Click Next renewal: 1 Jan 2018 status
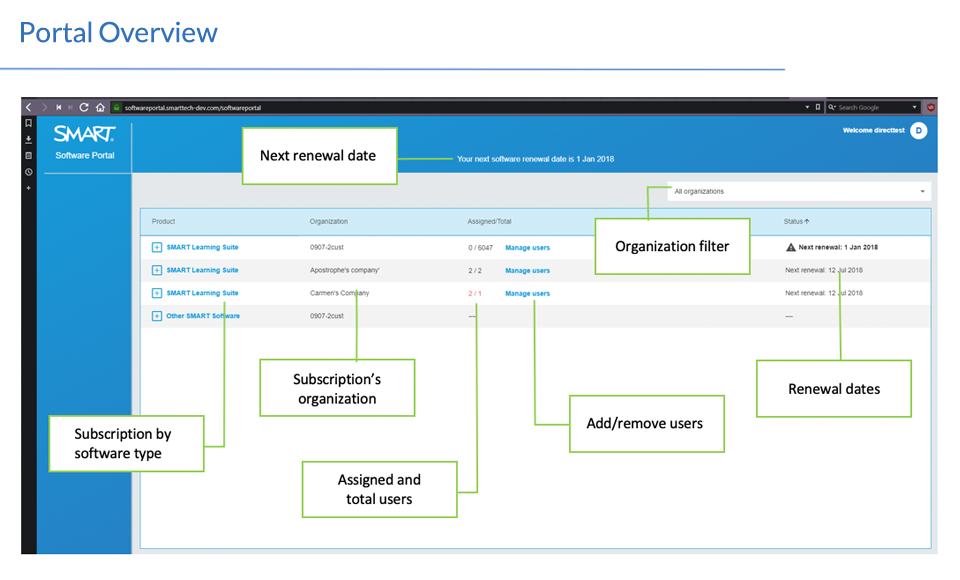 click(x=838, y=247)
